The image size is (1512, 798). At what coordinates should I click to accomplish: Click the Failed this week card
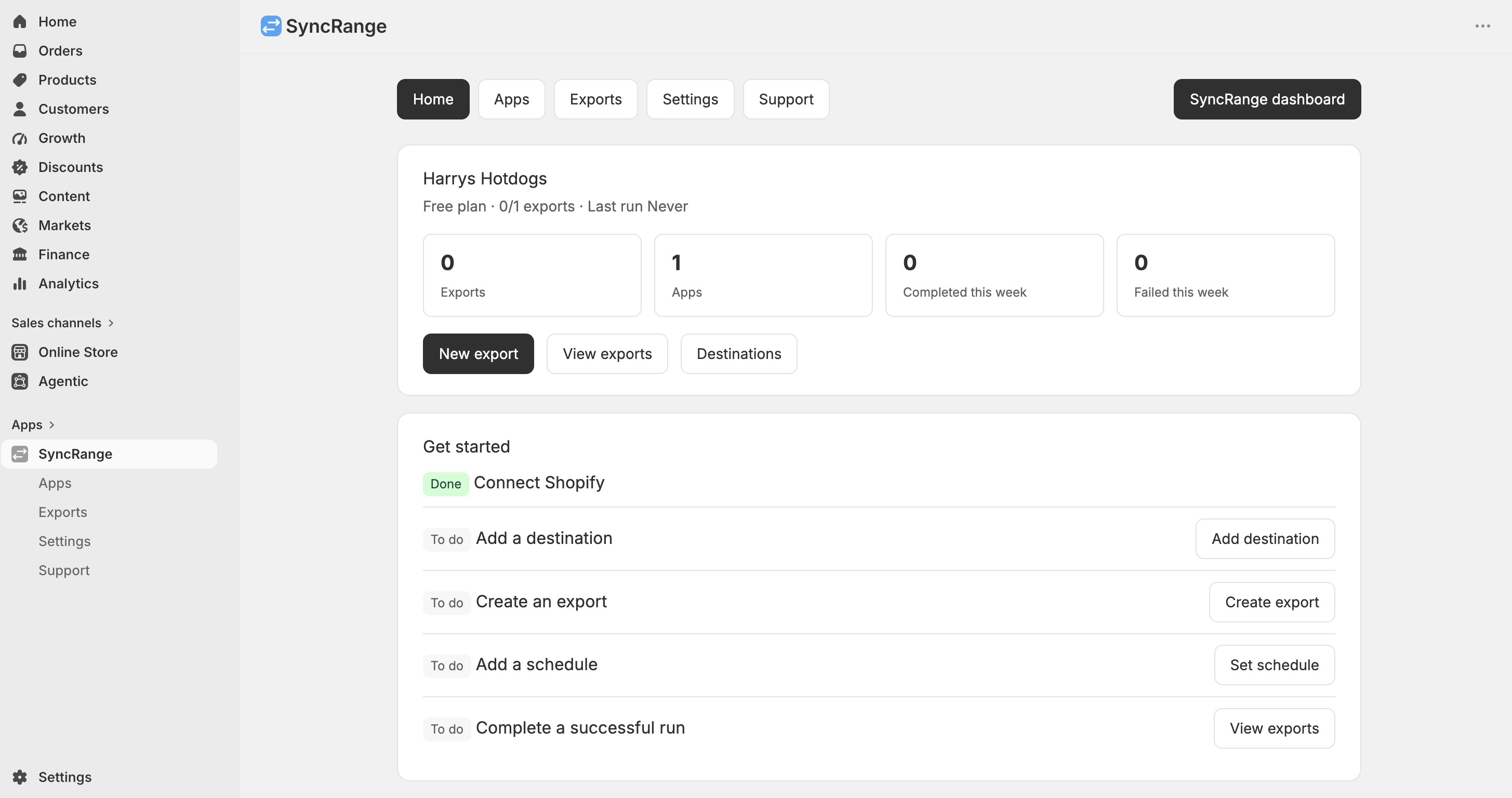tap(1226, 275)
